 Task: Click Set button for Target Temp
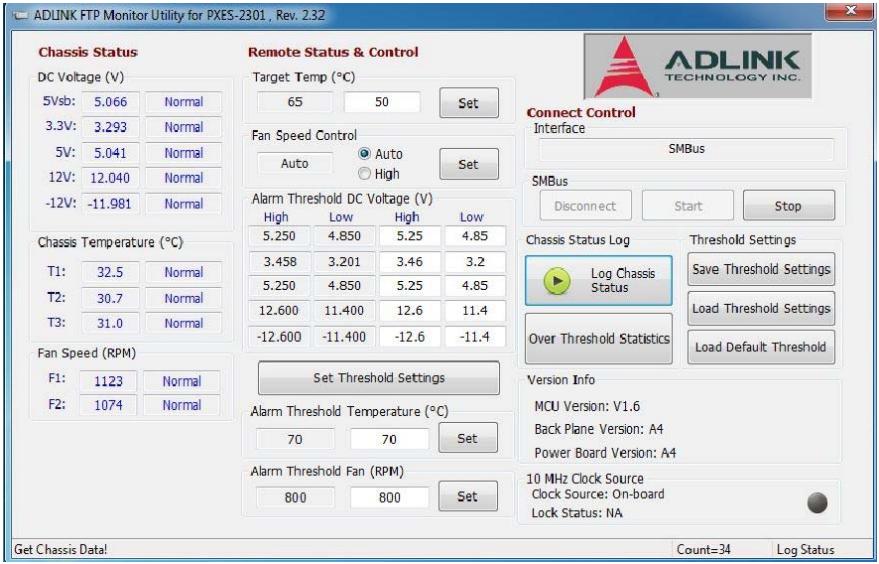point(469,103)
